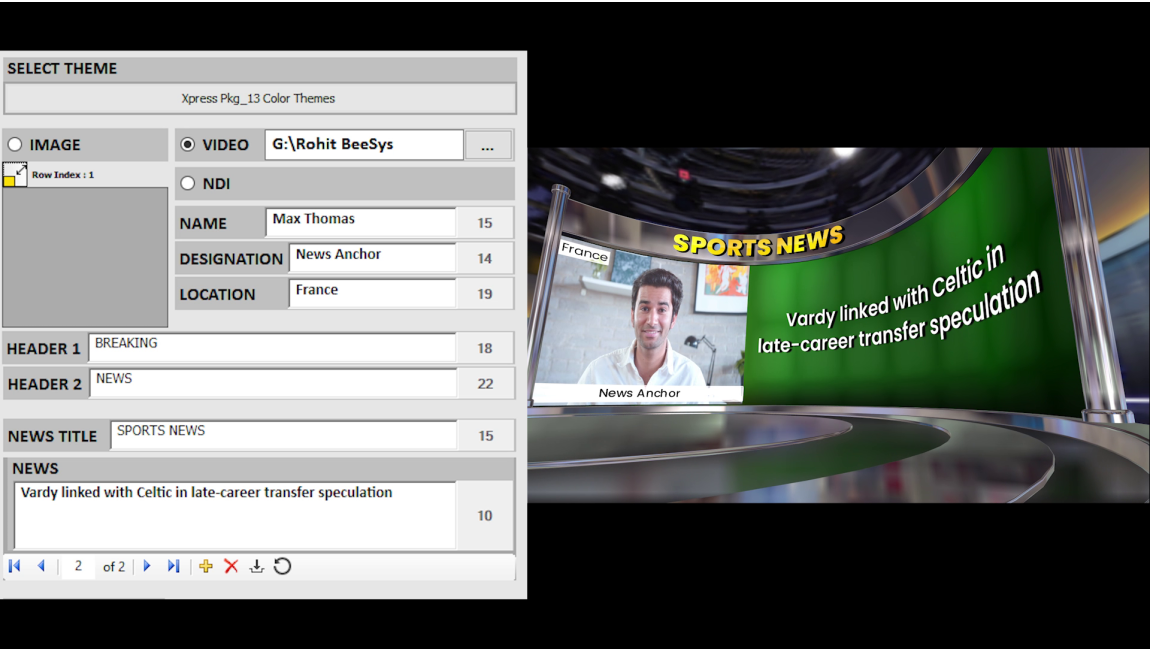The height and width of the screenshot is (650, 1150).
Task: Click the resize icon beside Row Index
Action: click(x=15, y=175)
